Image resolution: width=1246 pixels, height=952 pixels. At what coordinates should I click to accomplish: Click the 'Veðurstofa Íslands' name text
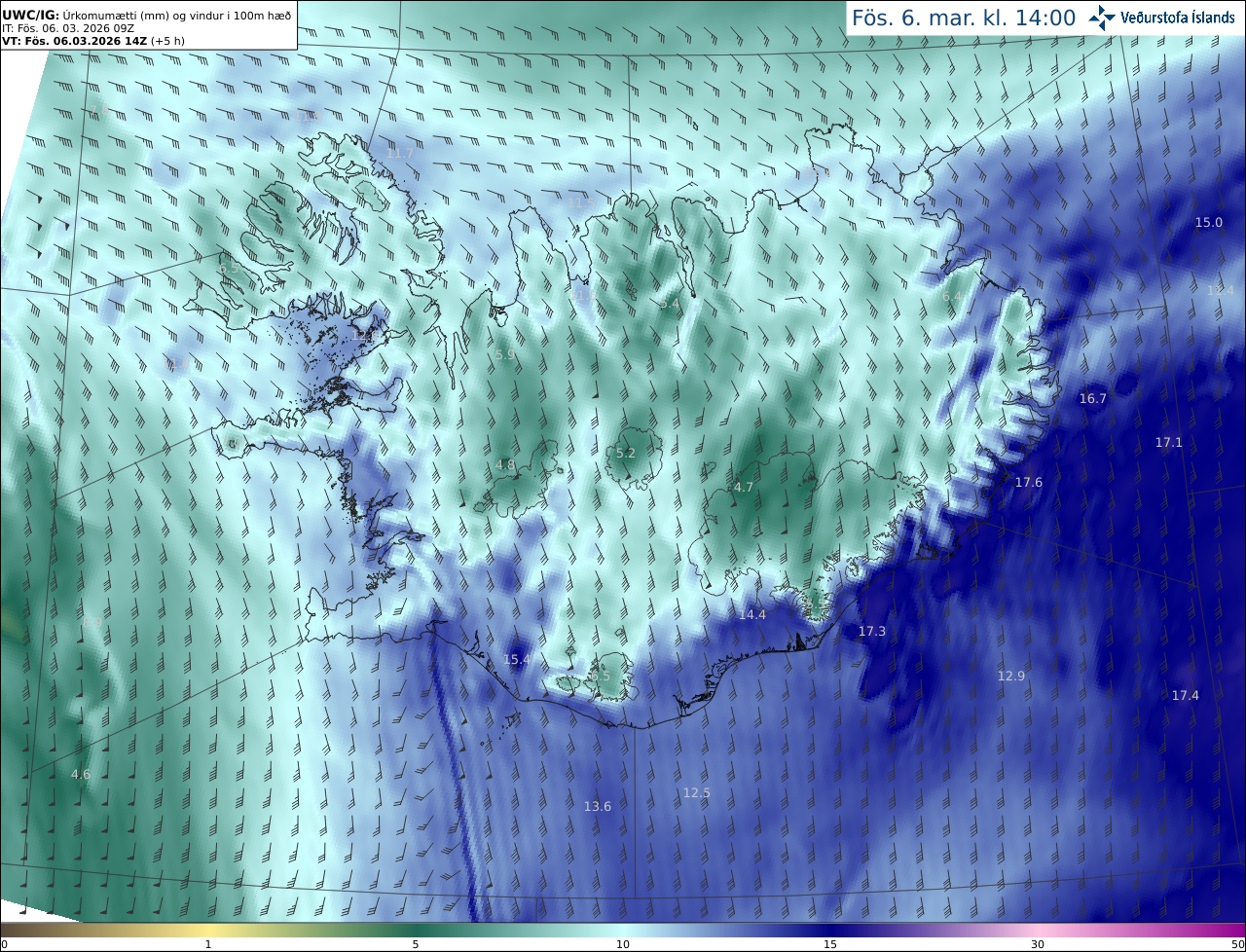pos(1178,18)
